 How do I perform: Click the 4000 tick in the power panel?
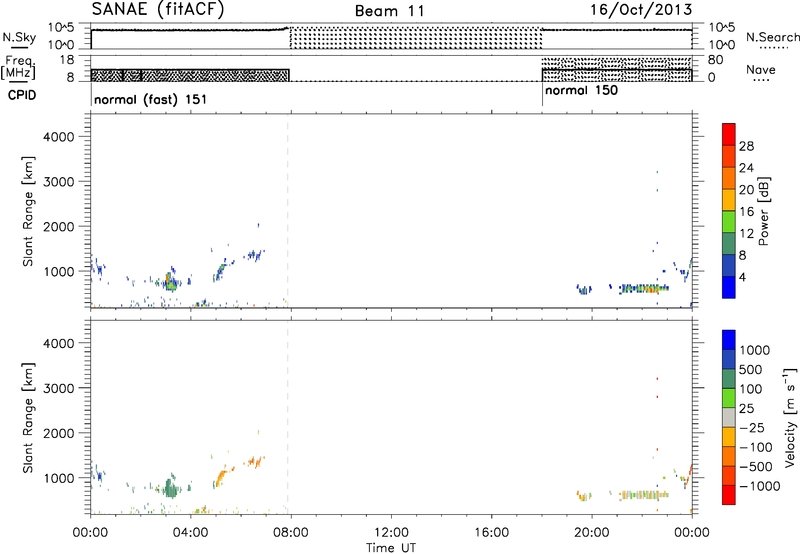coord(58,137)
